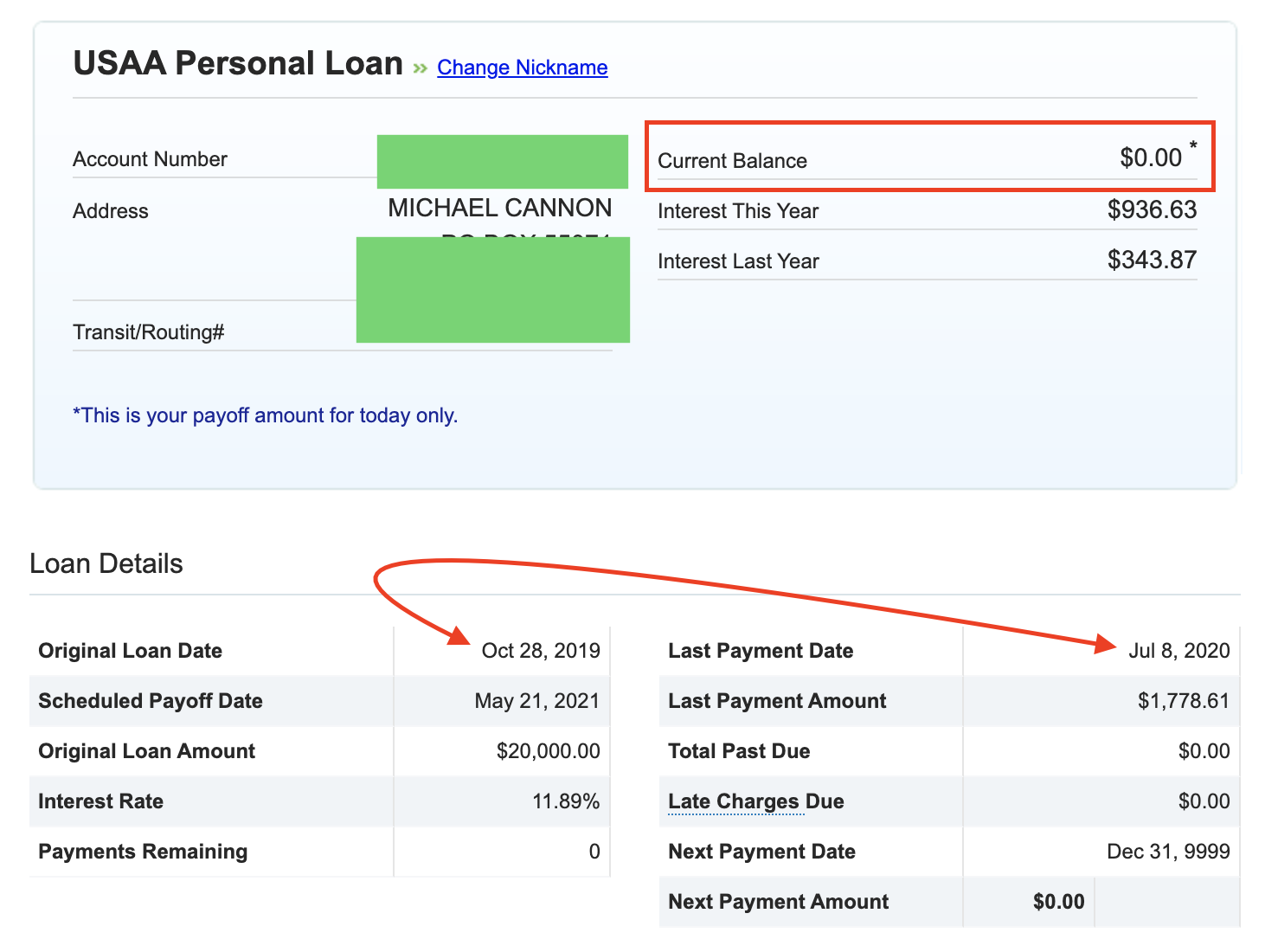Screen dimensions: 1265x952
Task: Click the Address label
Action: pyautogui.click(x=111, y=211)
